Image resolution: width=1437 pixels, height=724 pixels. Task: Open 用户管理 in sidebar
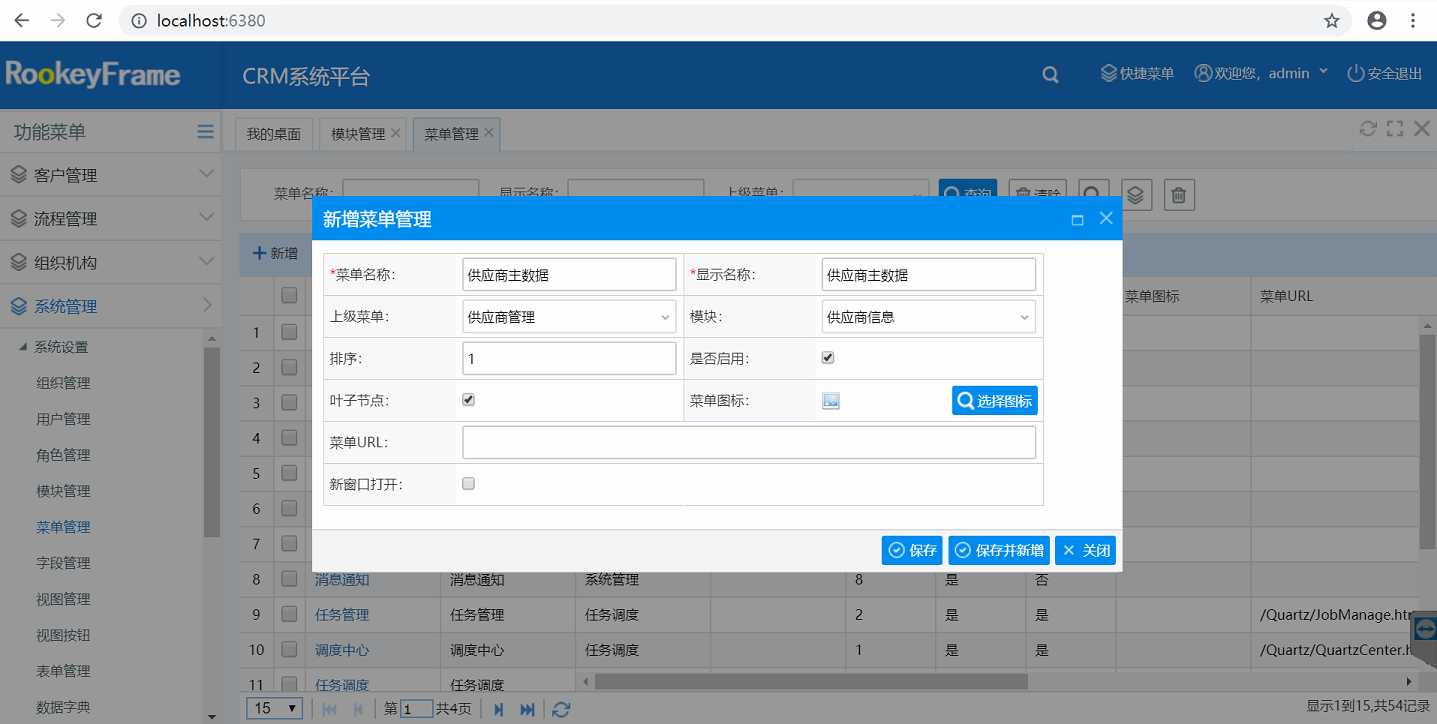tap(63, 419)
